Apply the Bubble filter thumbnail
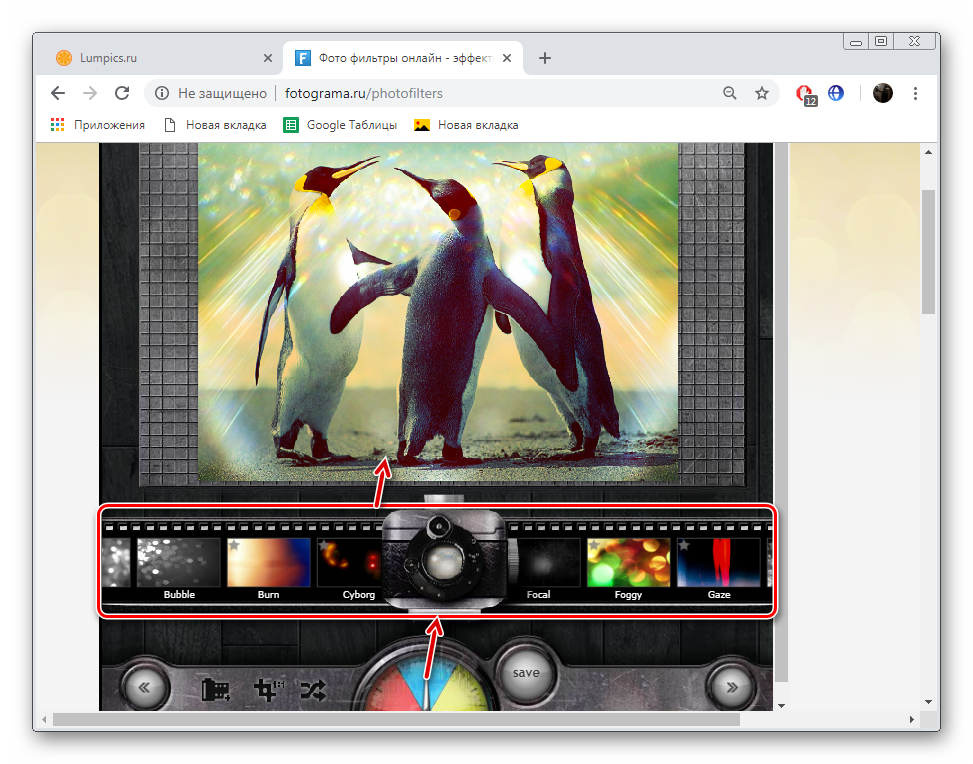Image resolution: width=973 pixels, height=764 pixels. point(179,563)
